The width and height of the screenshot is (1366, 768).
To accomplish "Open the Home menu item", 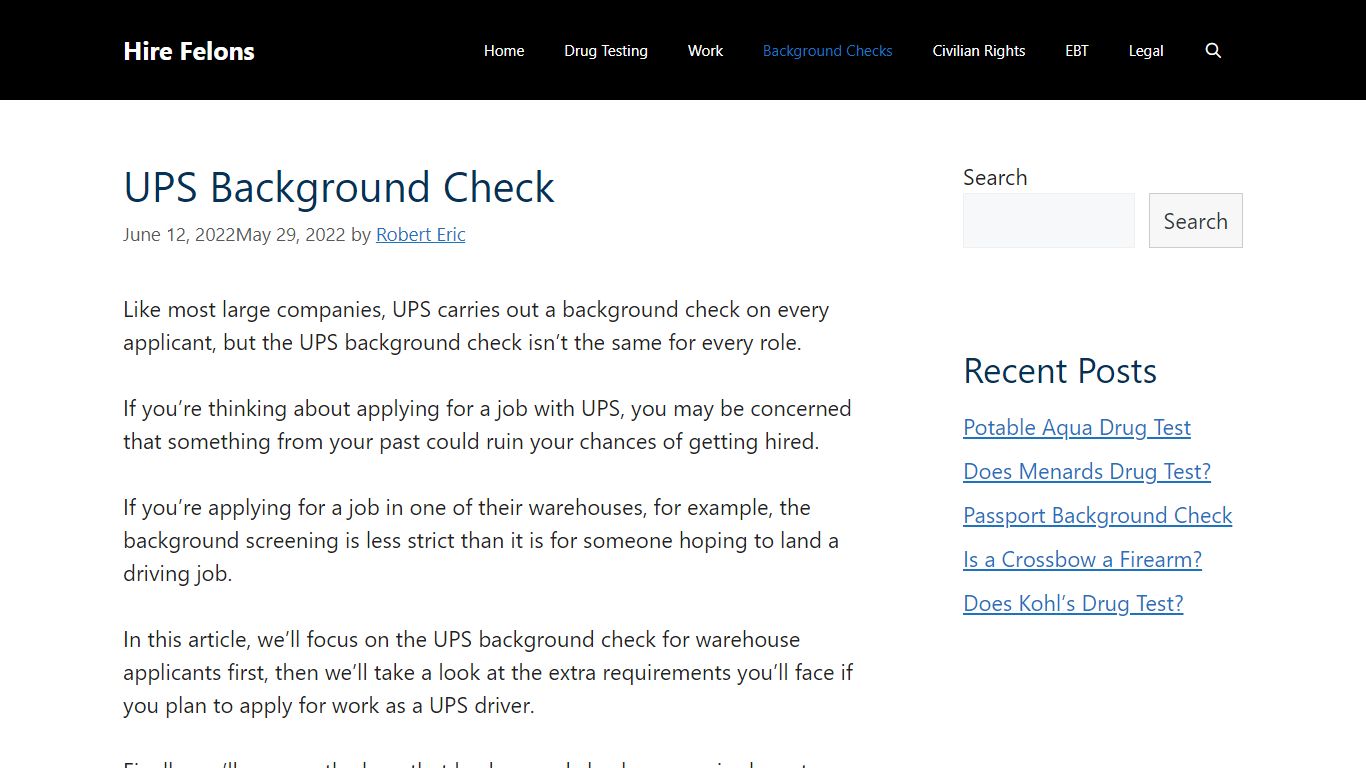I will click(504, 51).
